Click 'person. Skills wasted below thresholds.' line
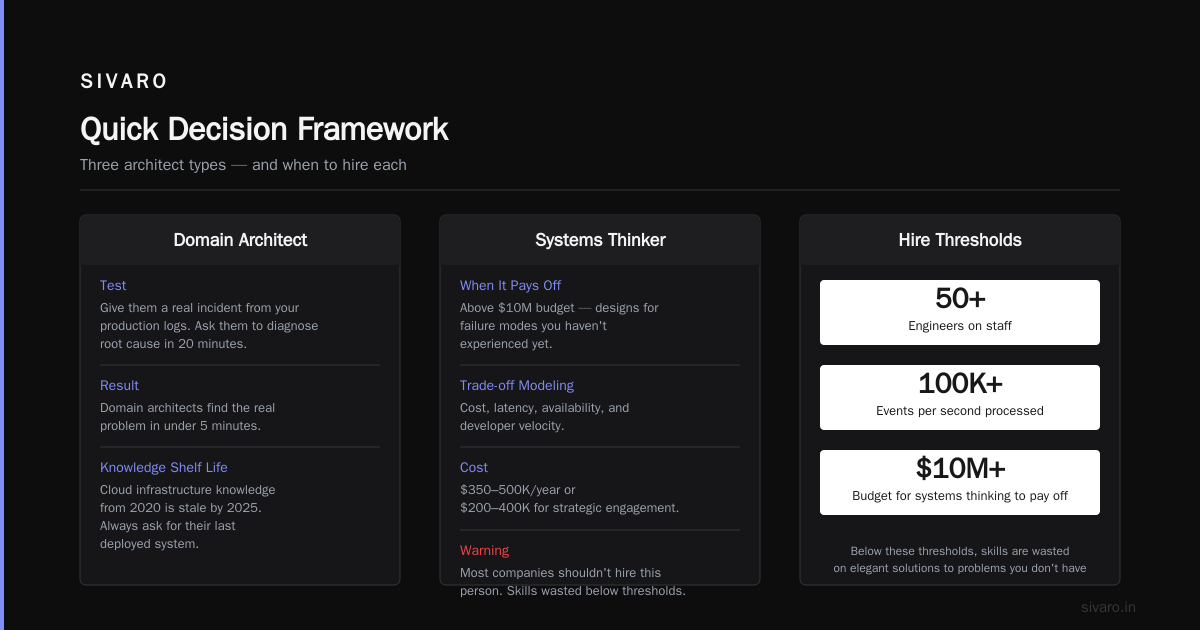The image size is (1200, 630). pyautogui.click(x=573, y=591)
